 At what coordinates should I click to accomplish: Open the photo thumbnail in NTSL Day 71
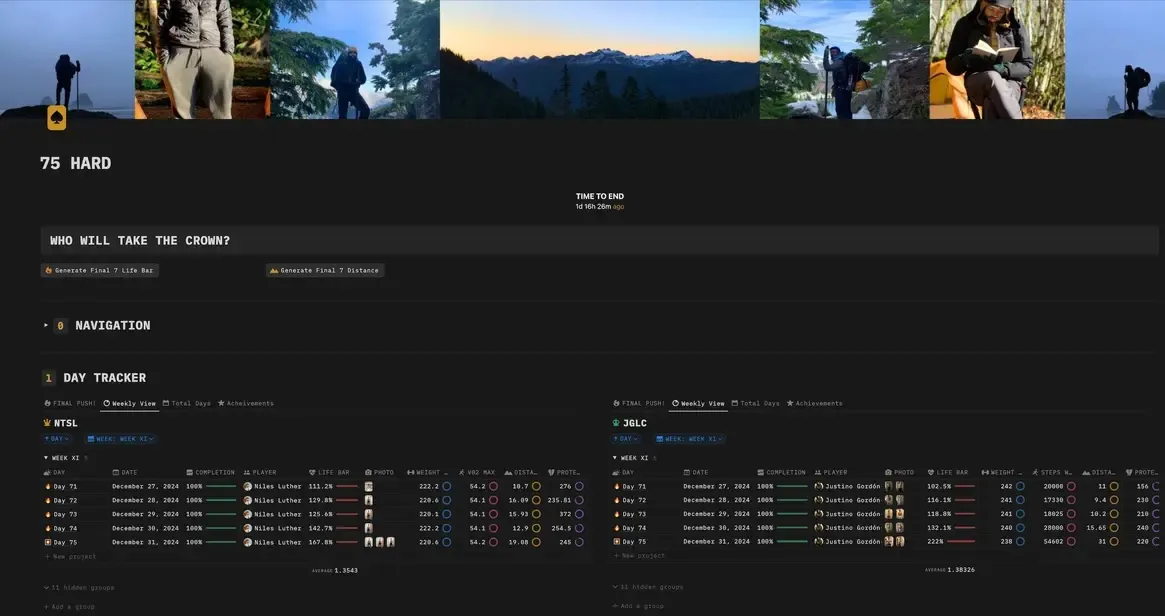point(369,487)
